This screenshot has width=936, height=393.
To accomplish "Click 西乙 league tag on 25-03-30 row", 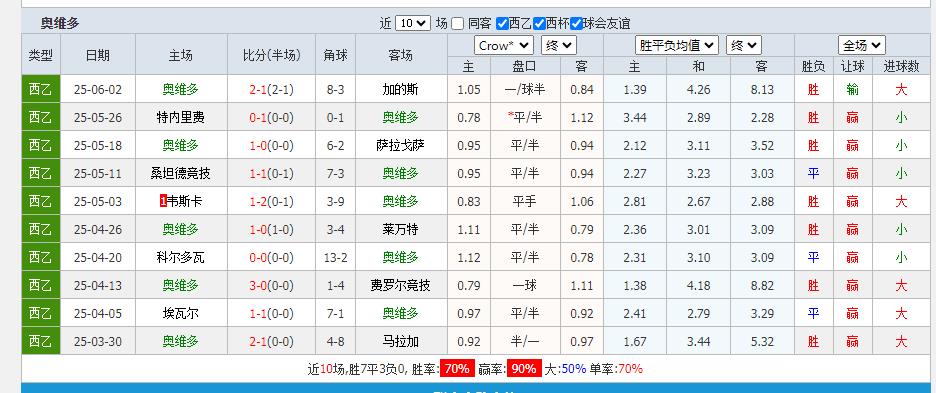I will 41,342.
